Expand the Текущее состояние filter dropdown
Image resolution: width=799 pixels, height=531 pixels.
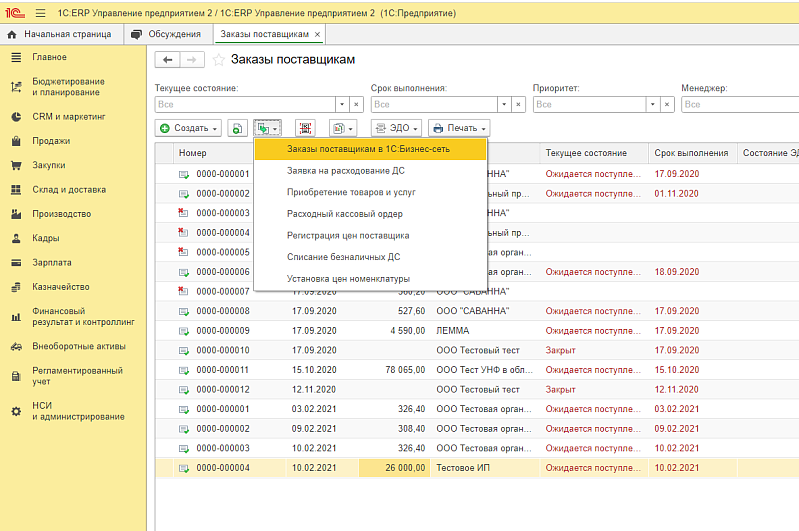(x=341, y=104)
